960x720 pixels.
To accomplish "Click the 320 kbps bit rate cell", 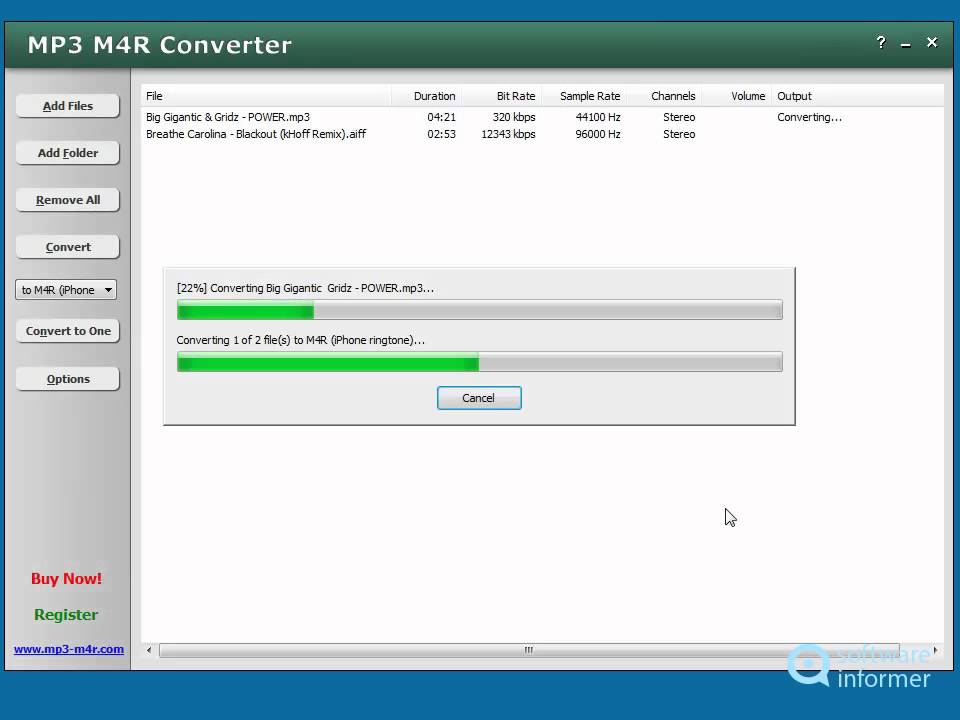I will click(x=514, y=117).
